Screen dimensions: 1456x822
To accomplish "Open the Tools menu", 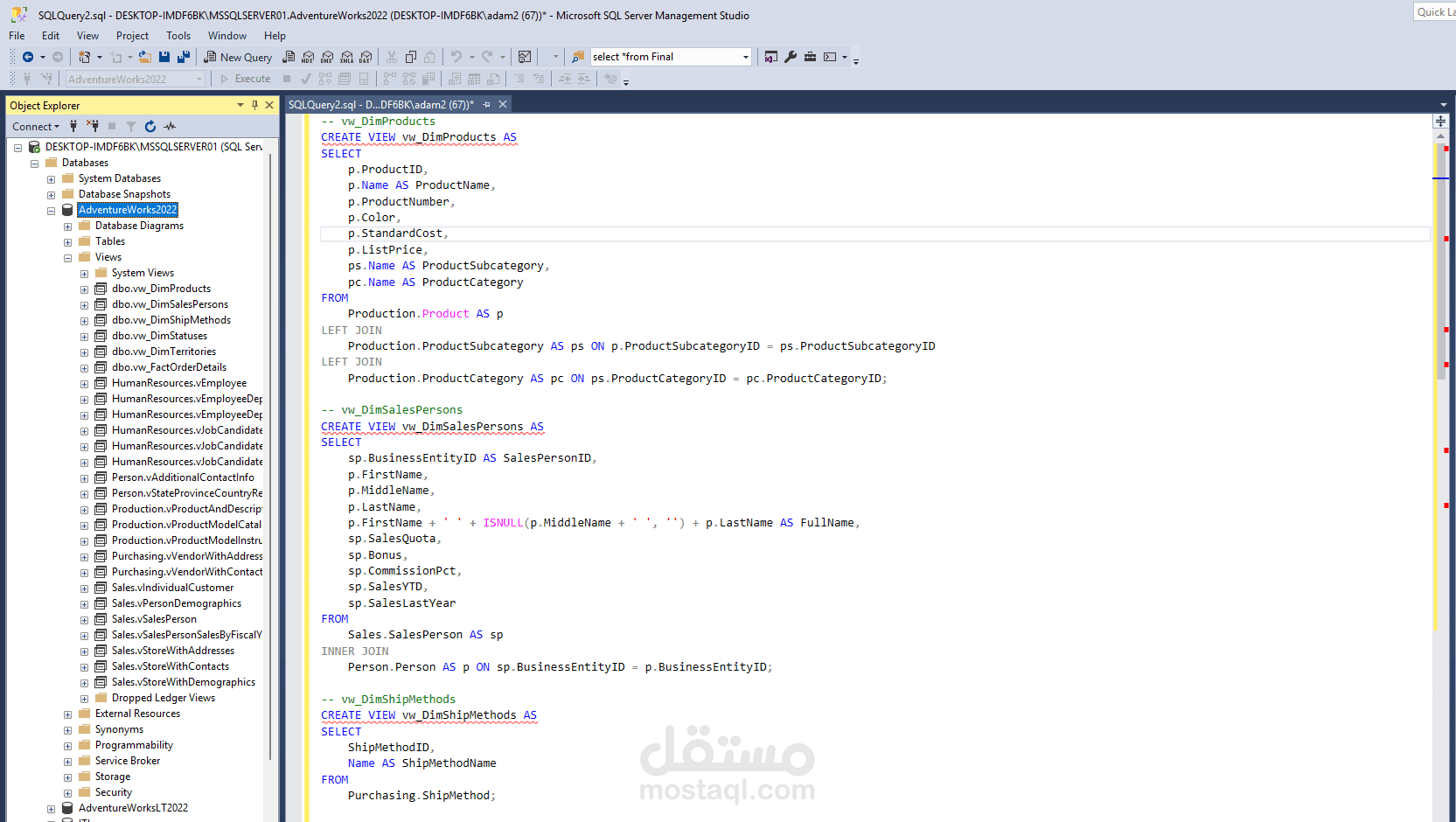I will (x=178, y=36).
